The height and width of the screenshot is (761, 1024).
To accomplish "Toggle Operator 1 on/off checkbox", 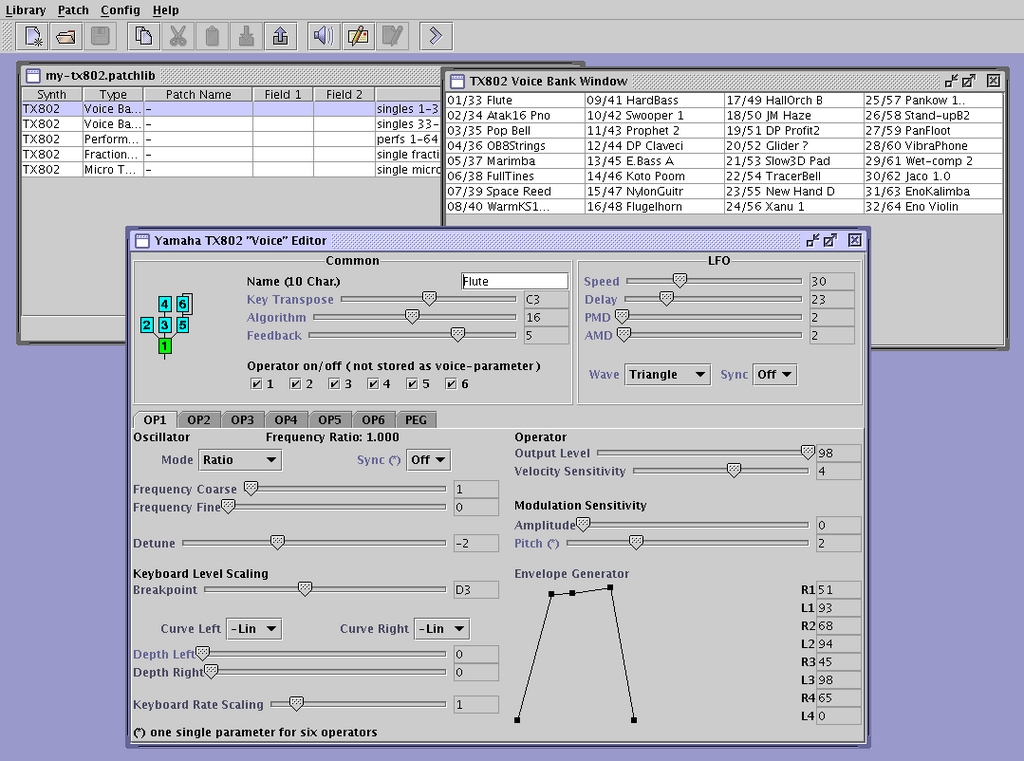I will [x=257, y=384].
